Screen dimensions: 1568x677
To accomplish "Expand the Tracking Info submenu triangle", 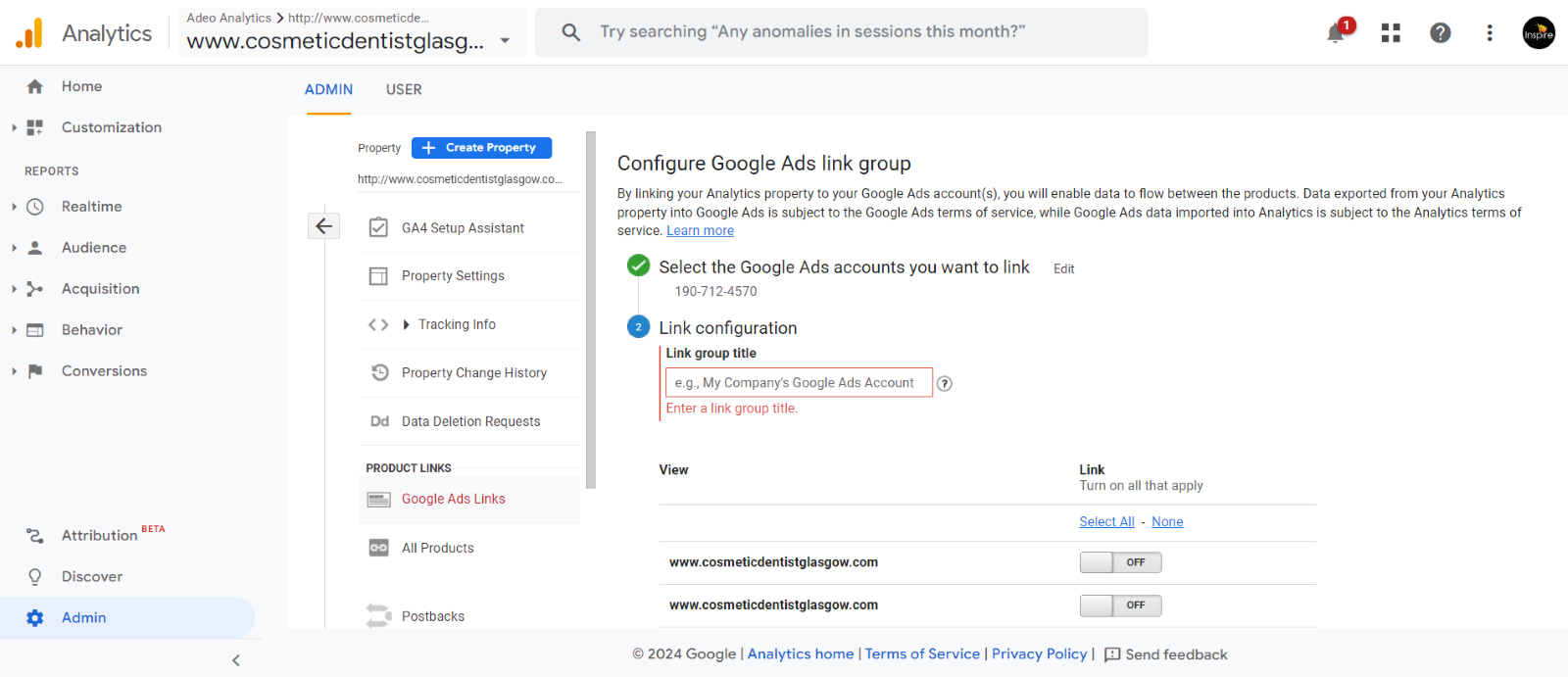I will (406, 325).
